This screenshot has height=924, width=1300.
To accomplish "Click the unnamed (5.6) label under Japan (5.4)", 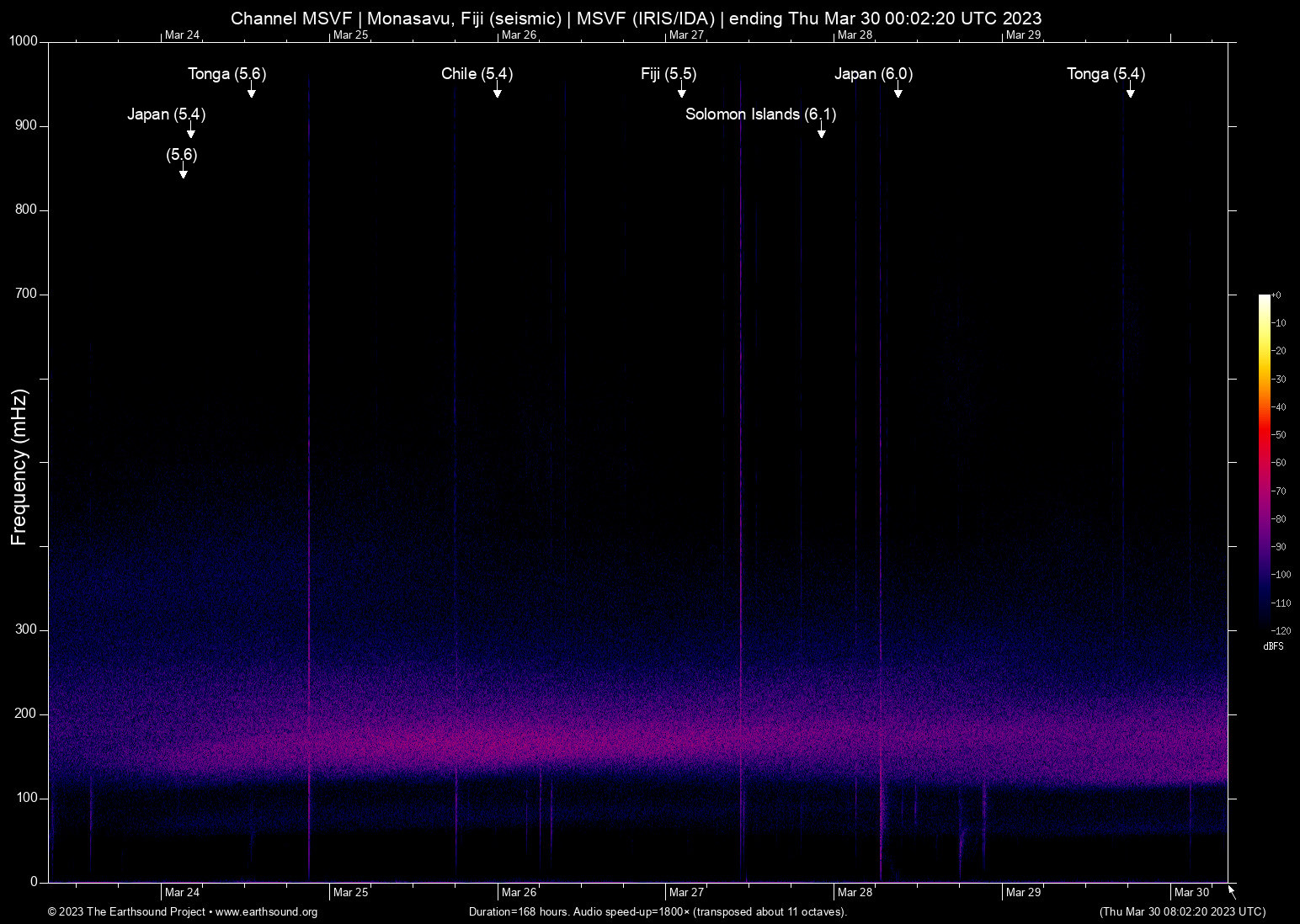I will [182, 155].
